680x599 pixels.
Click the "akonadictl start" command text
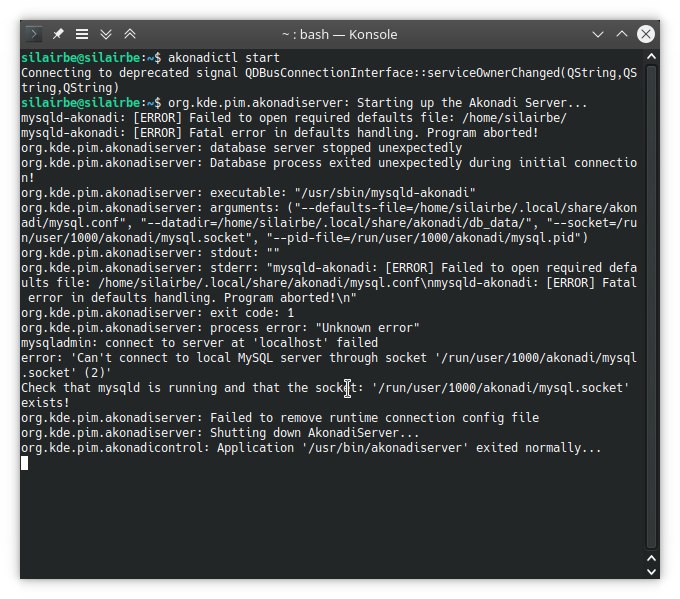pos(224,58)
